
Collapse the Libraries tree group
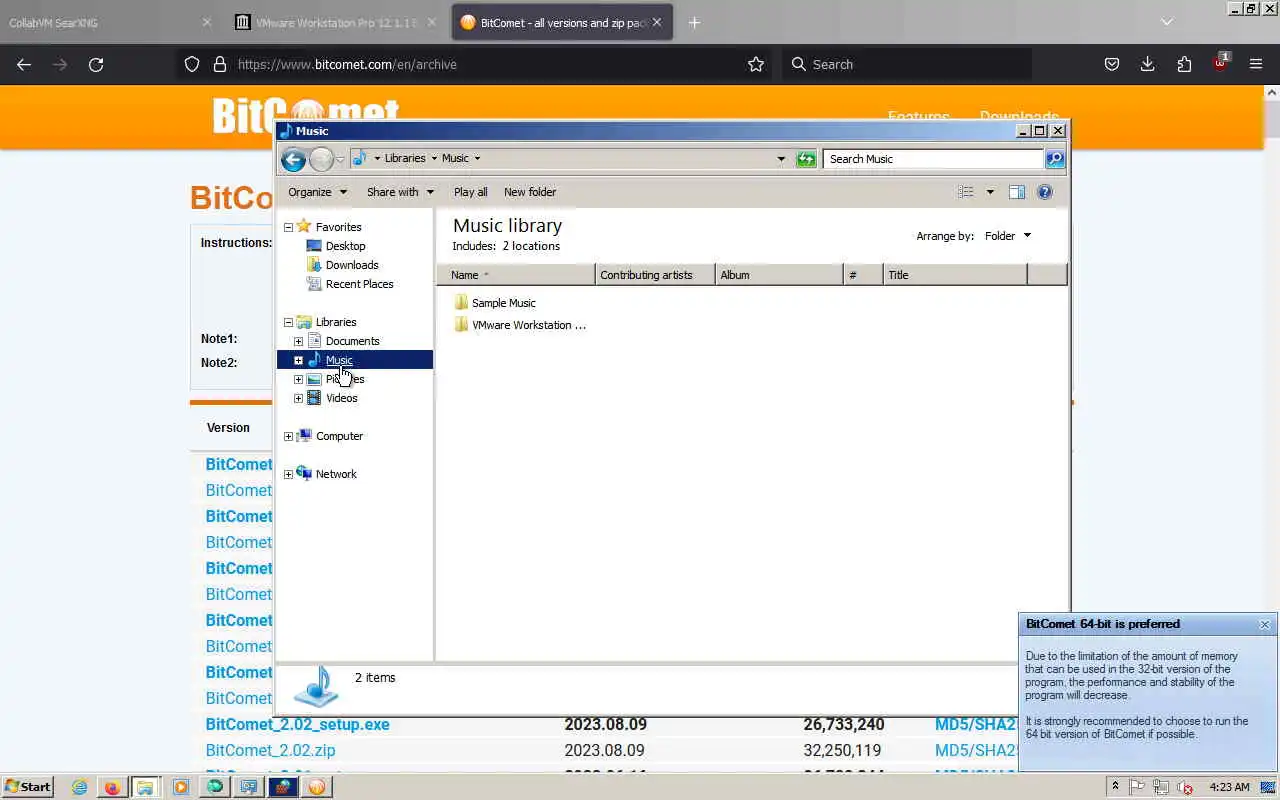coord(288,322)
